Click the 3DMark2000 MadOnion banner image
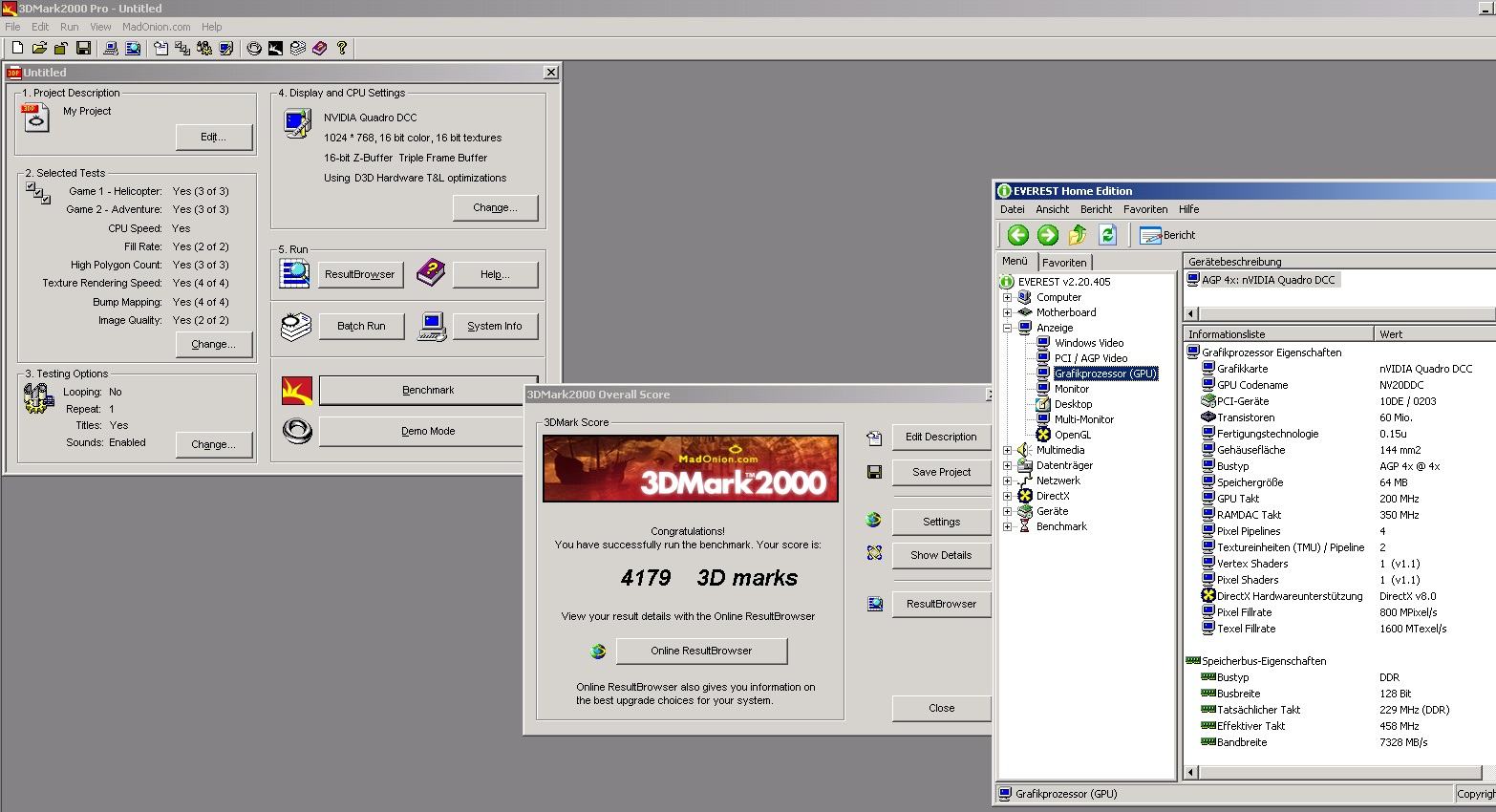 691,469
